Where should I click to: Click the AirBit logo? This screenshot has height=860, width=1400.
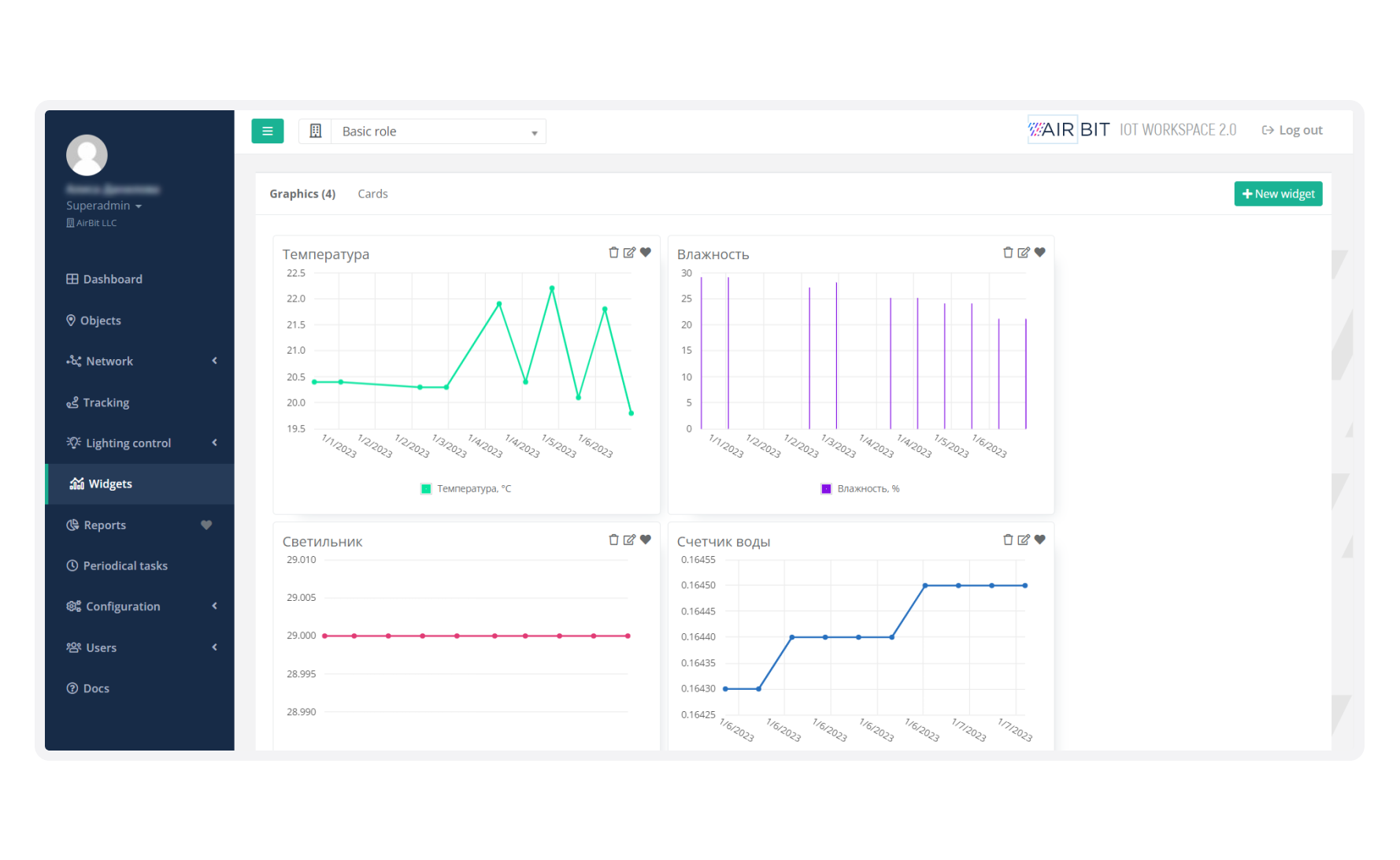click(x=1069, y=130)
